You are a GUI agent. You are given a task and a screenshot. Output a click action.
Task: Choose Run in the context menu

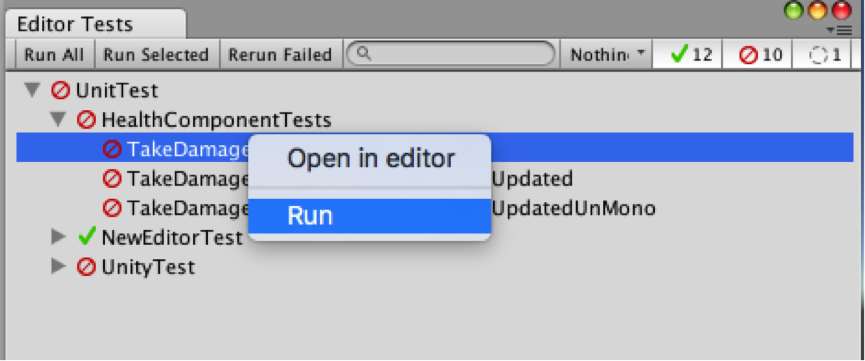[x=370, y=216]
